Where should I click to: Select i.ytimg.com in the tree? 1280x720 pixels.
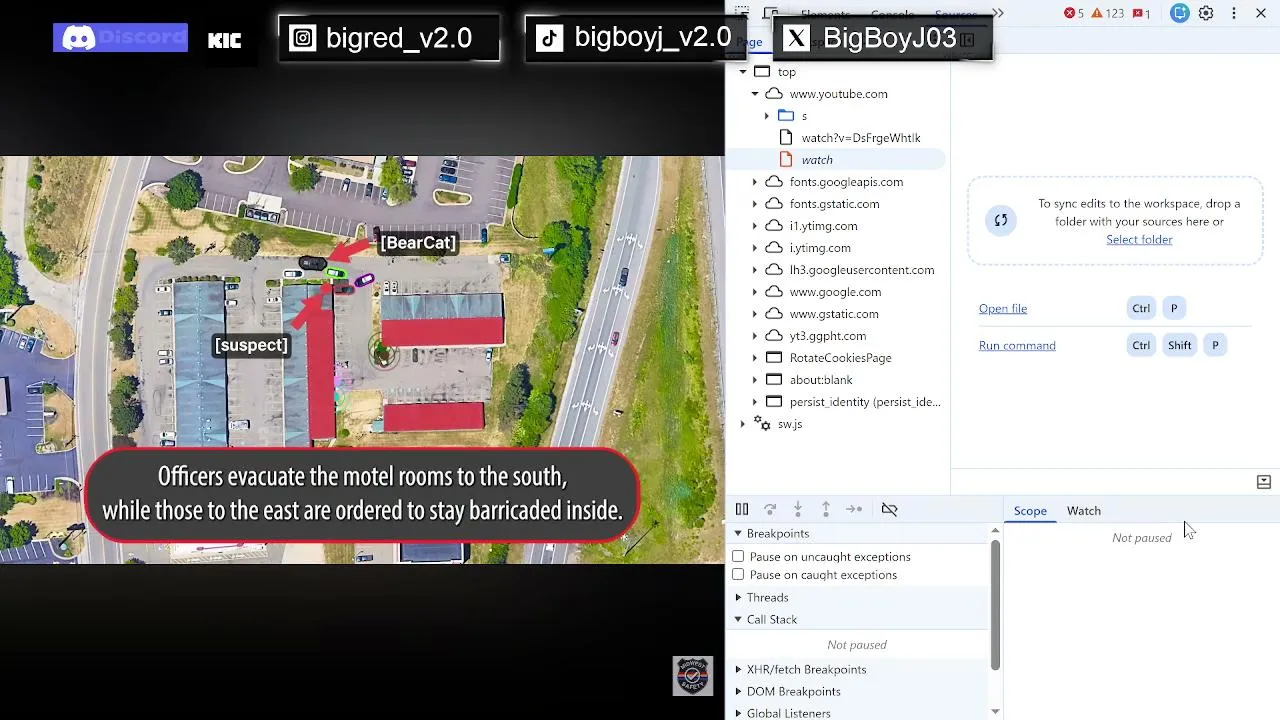[820, 248]
